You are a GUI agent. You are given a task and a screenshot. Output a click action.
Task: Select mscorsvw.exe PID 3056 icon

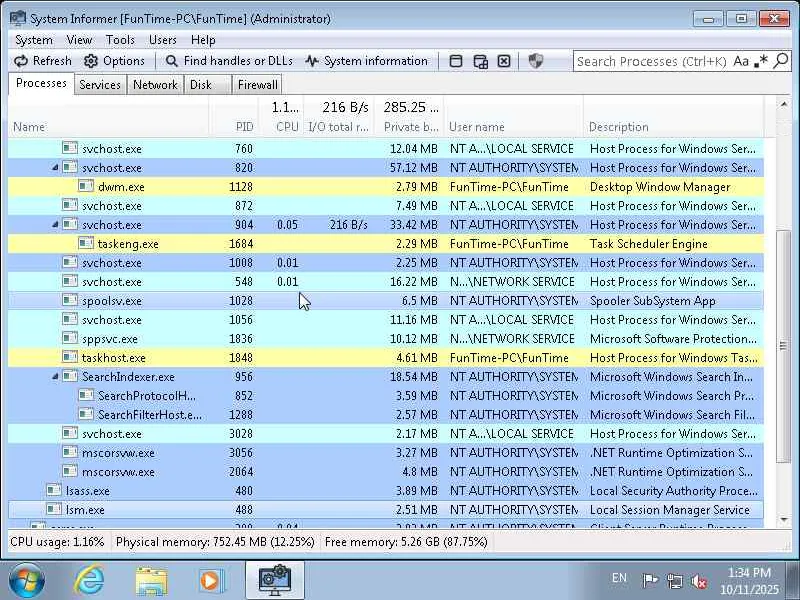[70, 453]
